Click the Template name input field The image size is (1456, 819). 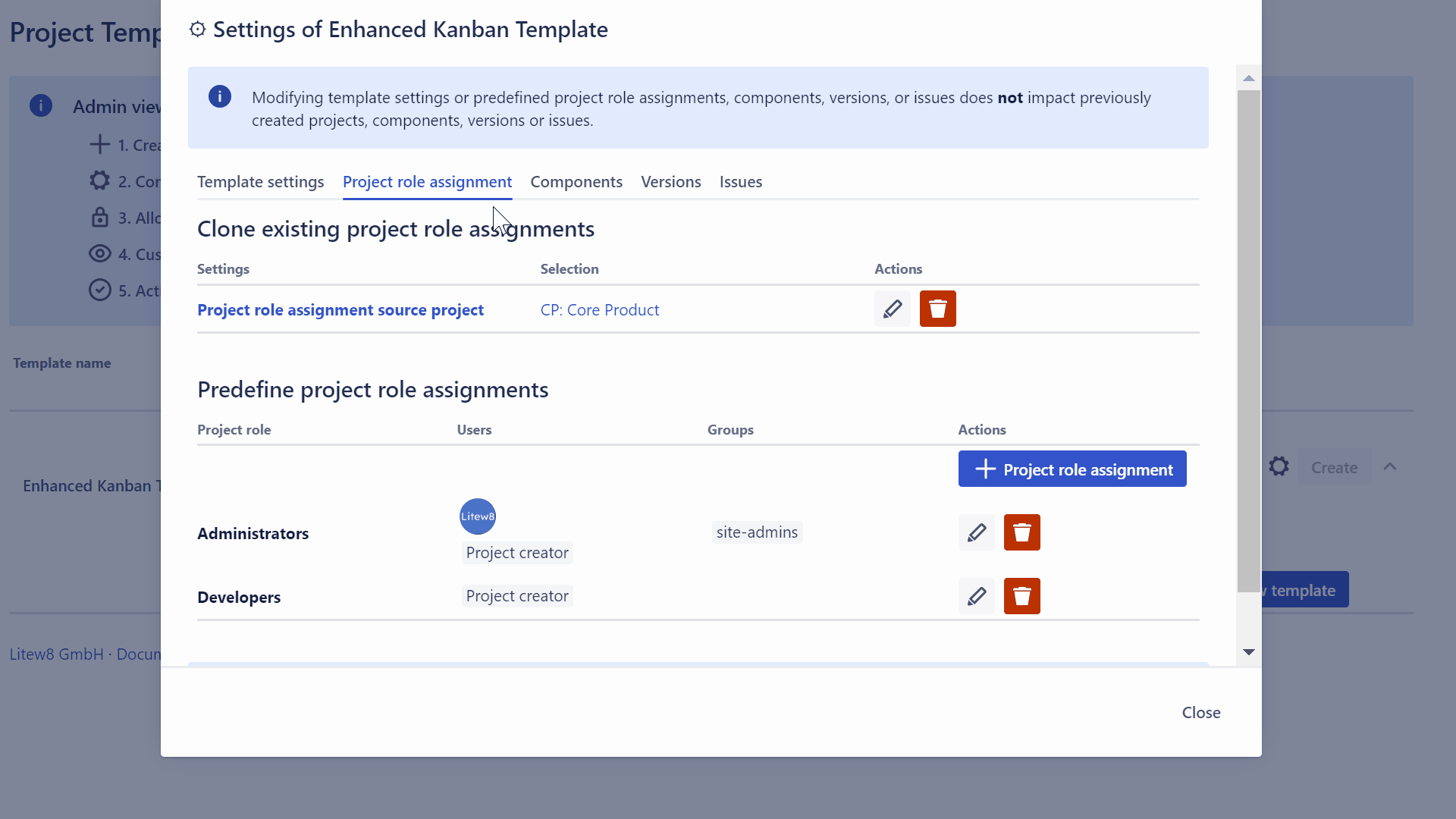pyautogui.click(x=83, y=394)
